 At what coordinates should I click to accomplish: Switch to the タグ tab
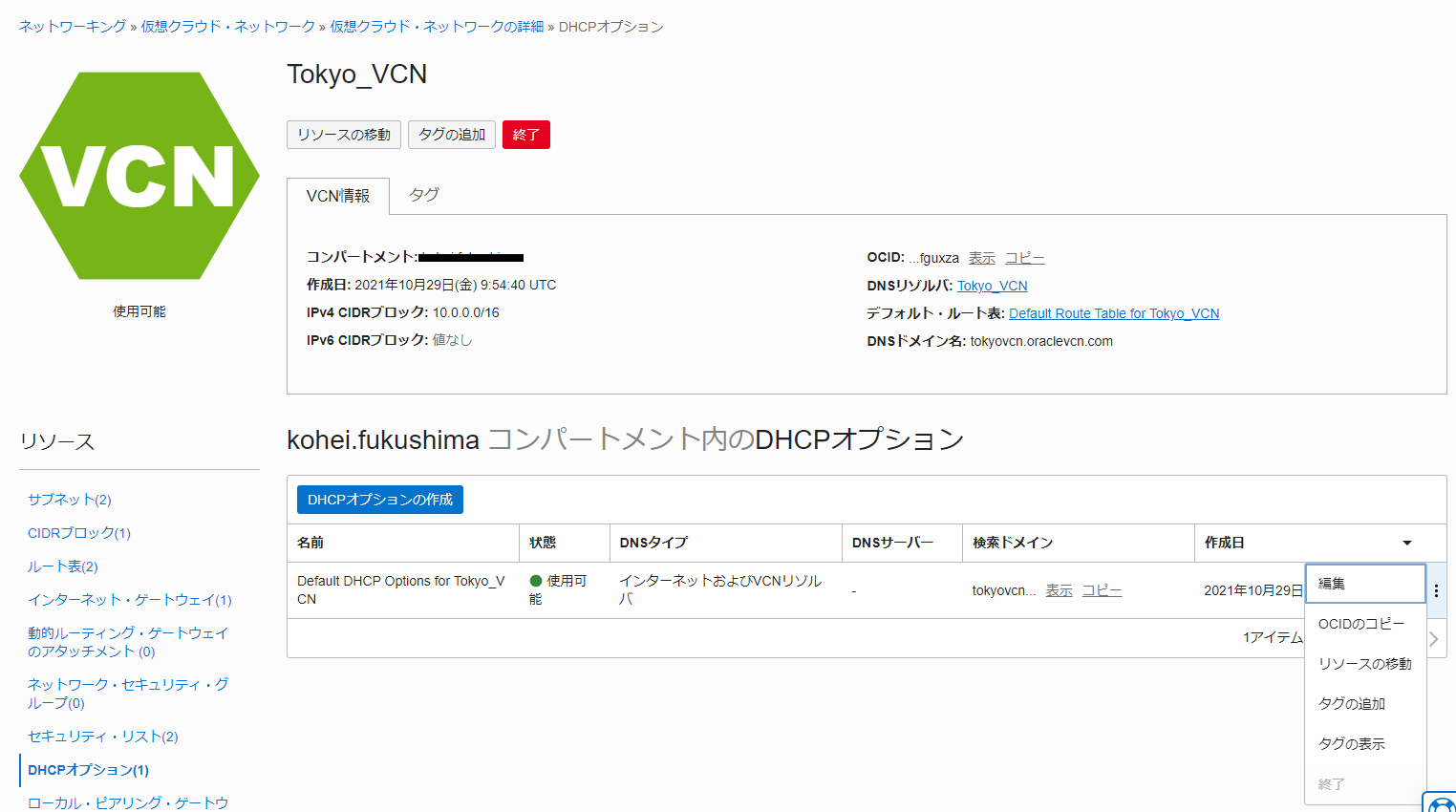[x=424, y=195]
